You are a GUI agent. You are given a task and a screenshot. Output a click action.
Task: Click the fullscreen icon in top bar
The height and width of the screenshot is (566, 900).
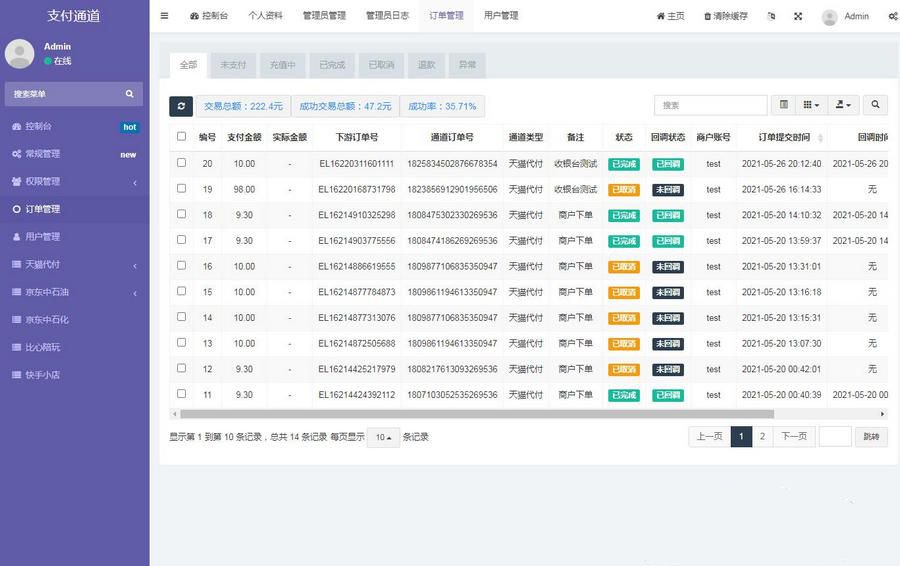[797, 16]
